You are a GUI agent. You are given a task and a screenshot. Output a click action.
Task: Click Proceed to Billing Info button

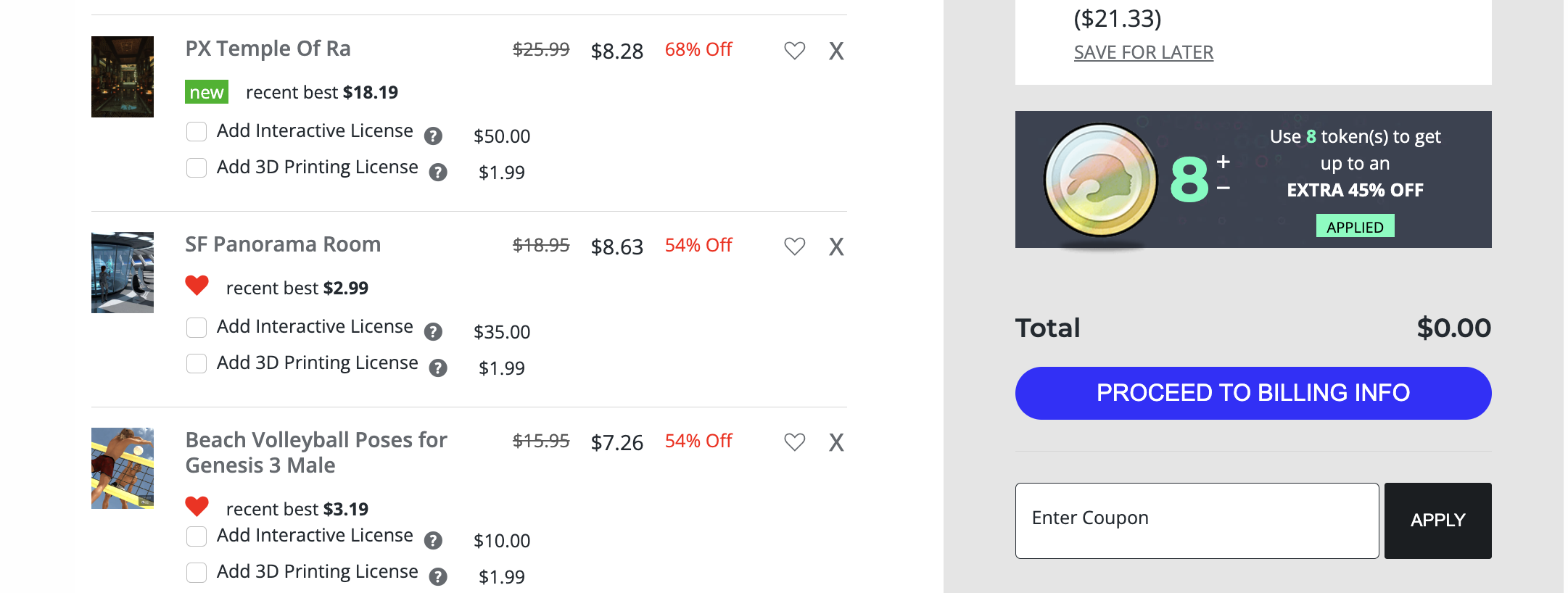1253,393
